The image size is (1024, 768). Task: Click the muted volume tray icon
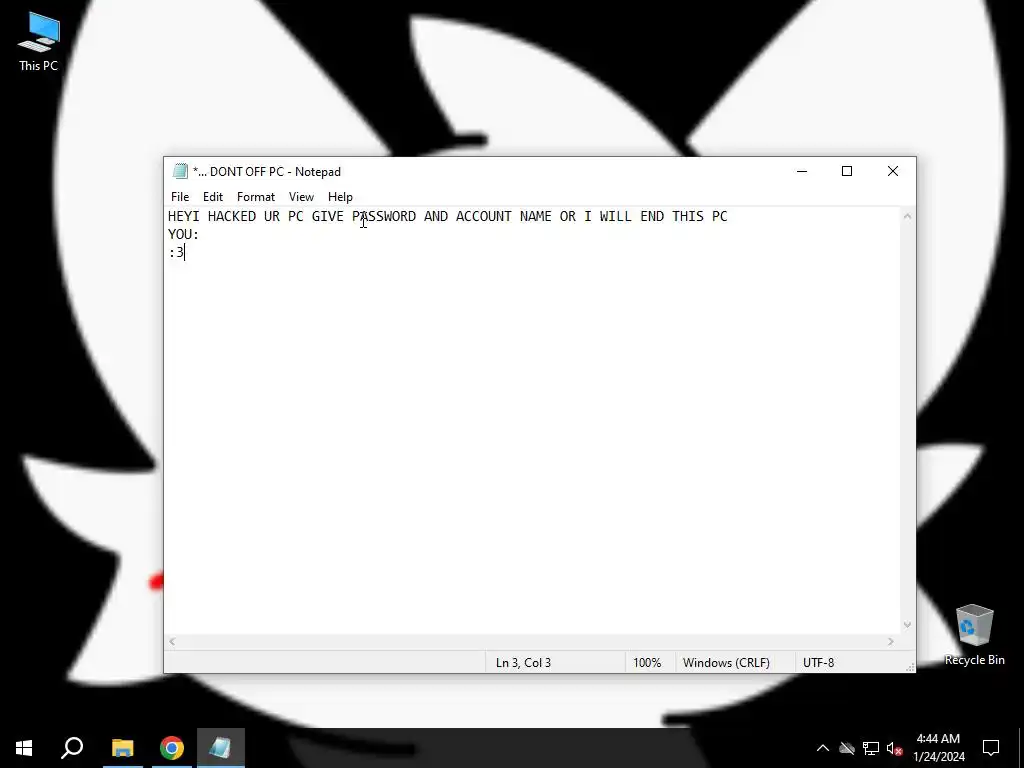pyautogui.click(x=894, y=748)
